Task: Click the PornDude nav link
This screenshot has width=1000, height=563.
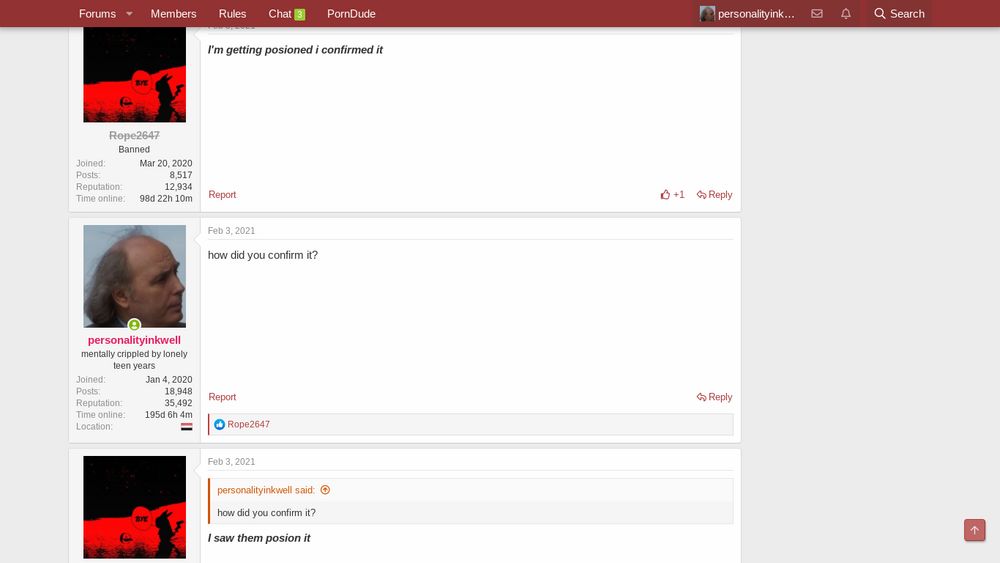Action: 351,13
